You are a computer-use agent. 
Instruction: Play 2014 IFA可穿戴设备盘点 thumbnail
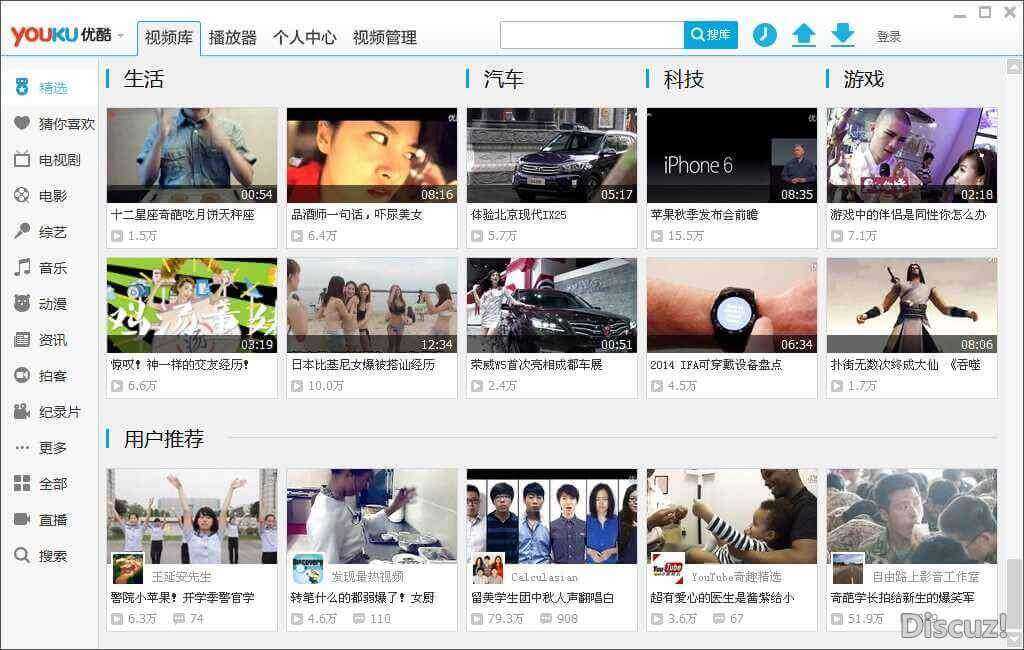[731, 305]
